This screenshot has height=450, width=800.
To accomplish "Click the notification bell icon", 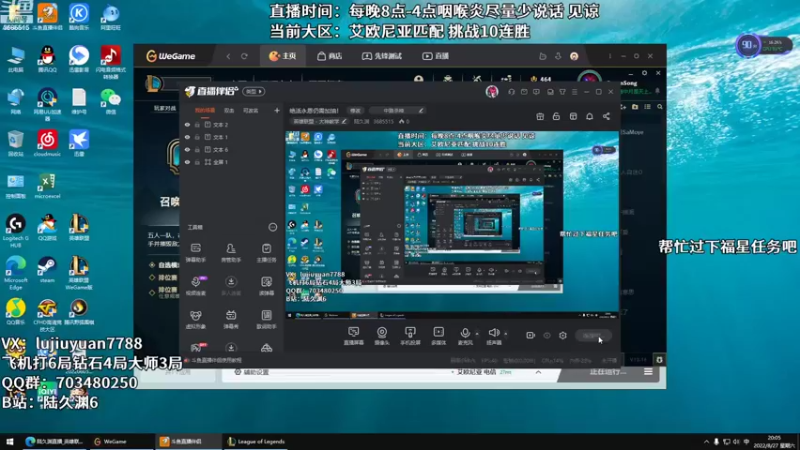I will coord(589,116).
